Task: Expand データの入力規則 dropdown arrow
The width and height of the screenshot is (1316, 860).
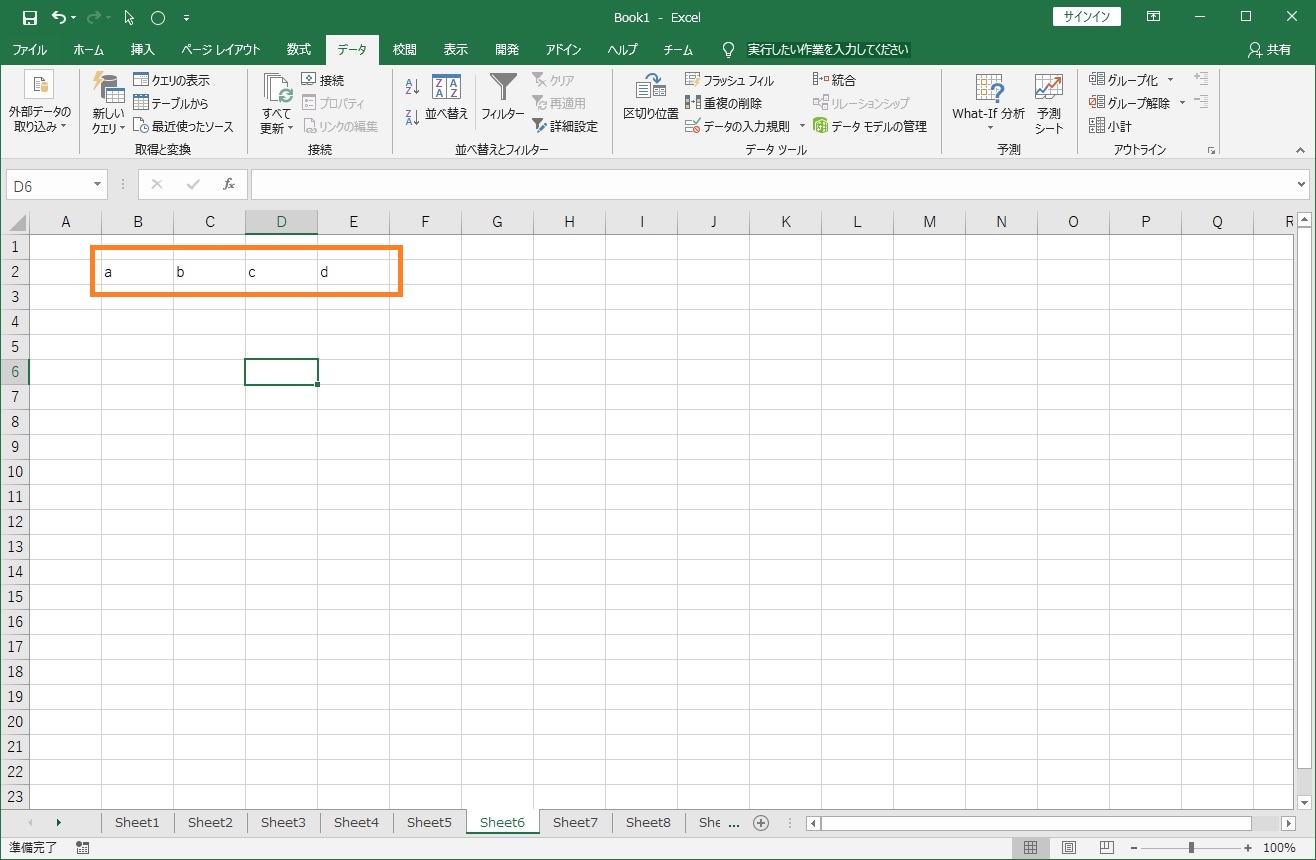Action: click(x=802, y=126)
